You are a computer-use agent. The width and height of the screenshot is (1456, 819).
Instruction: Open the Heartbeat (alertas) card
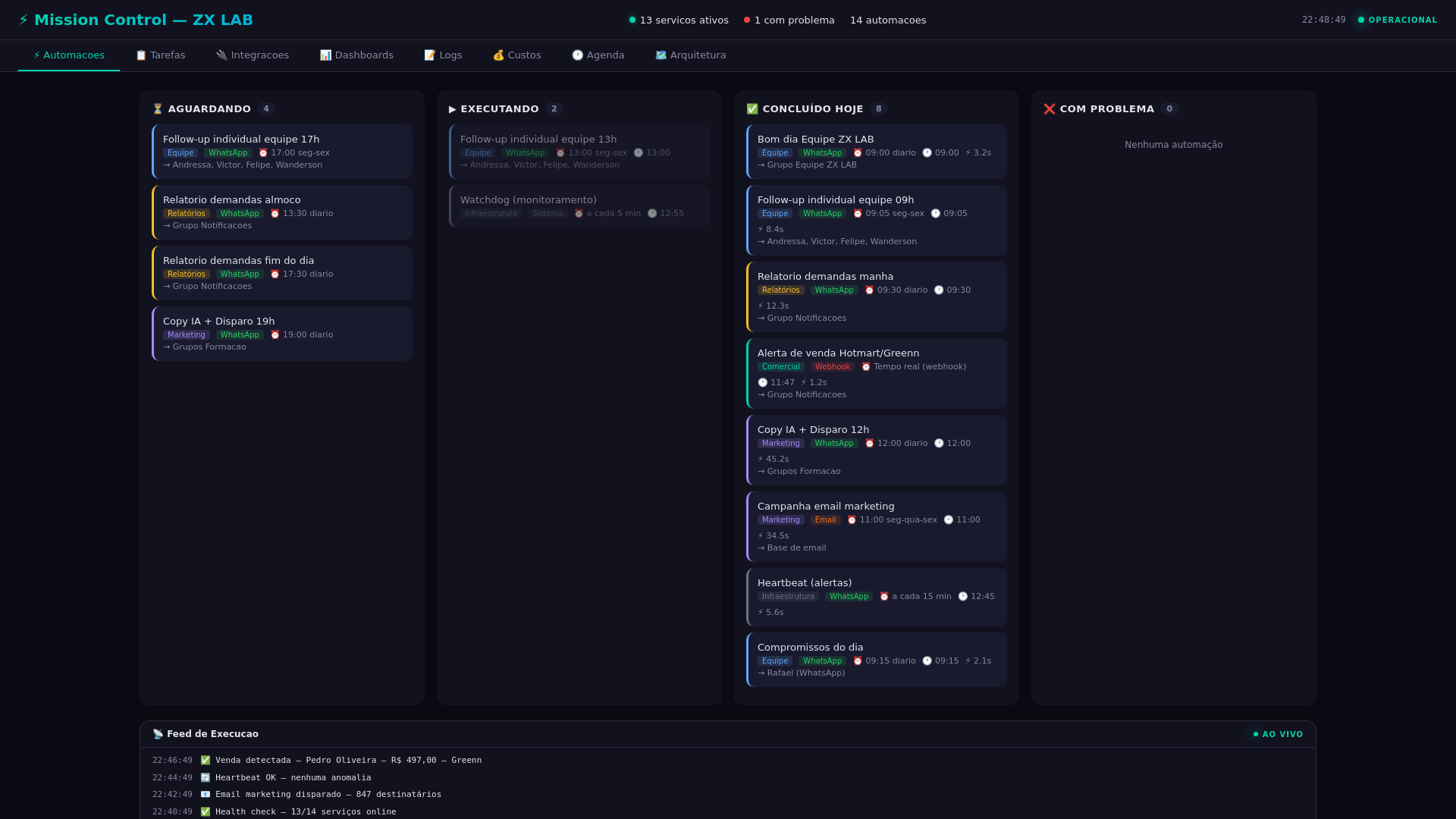tap(877, 598)
